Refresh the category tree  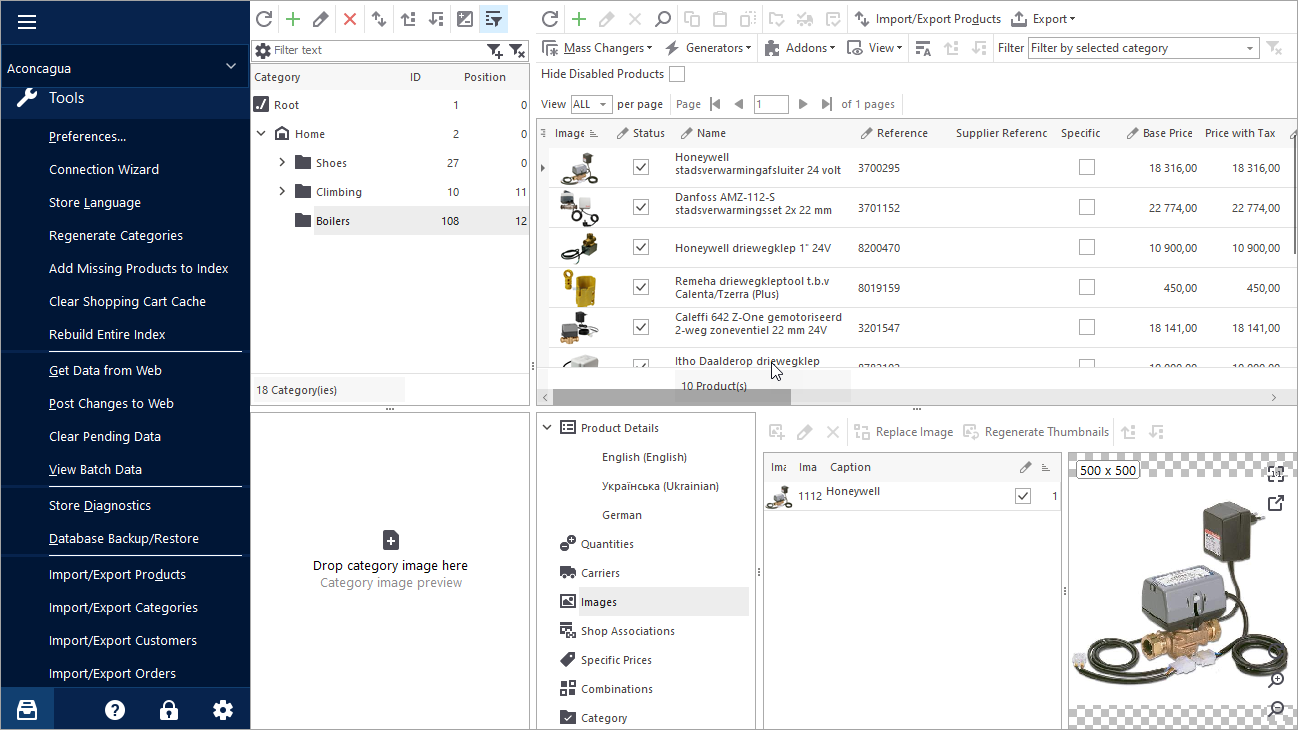[x=264, y=18]
